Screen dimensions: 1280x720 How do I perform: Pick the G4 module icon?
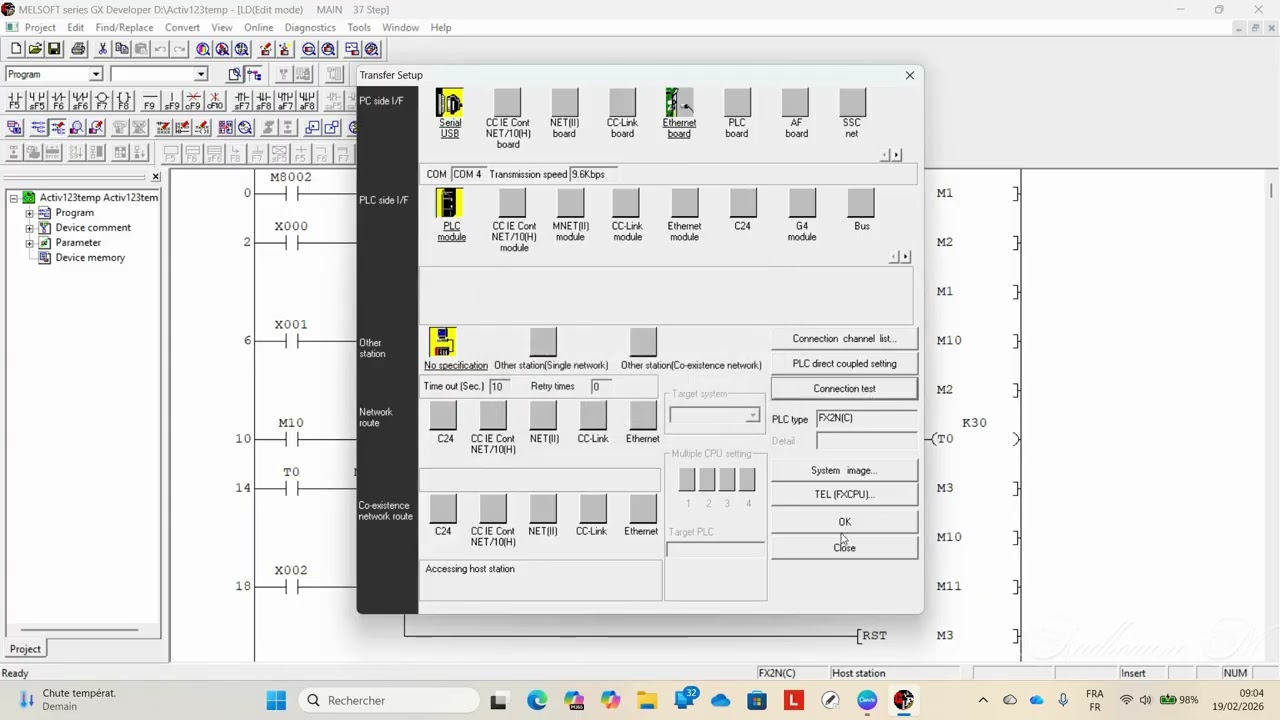coord(802,203)
